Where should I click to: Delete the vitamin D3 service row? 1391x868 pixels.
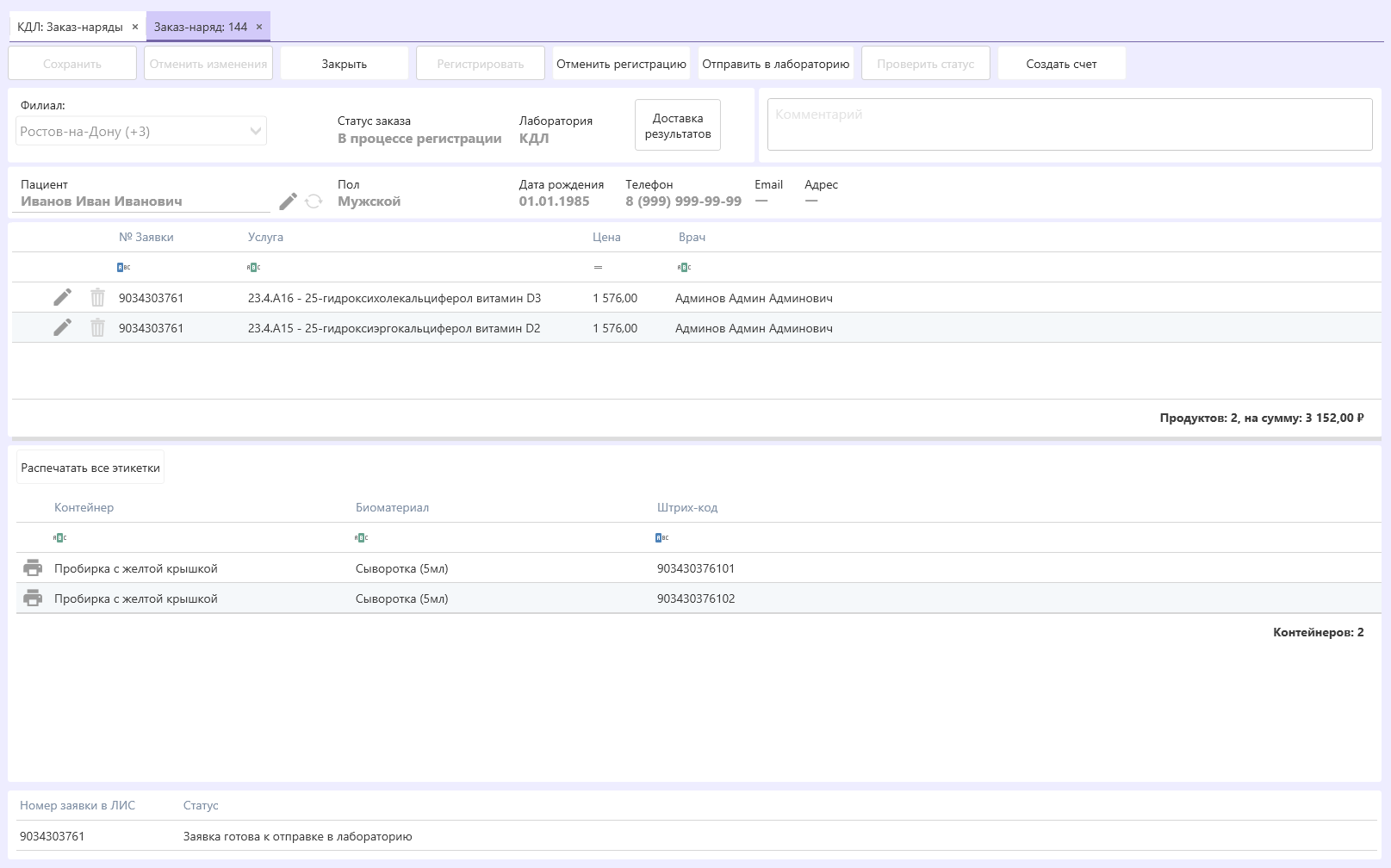tap(97, 298)
